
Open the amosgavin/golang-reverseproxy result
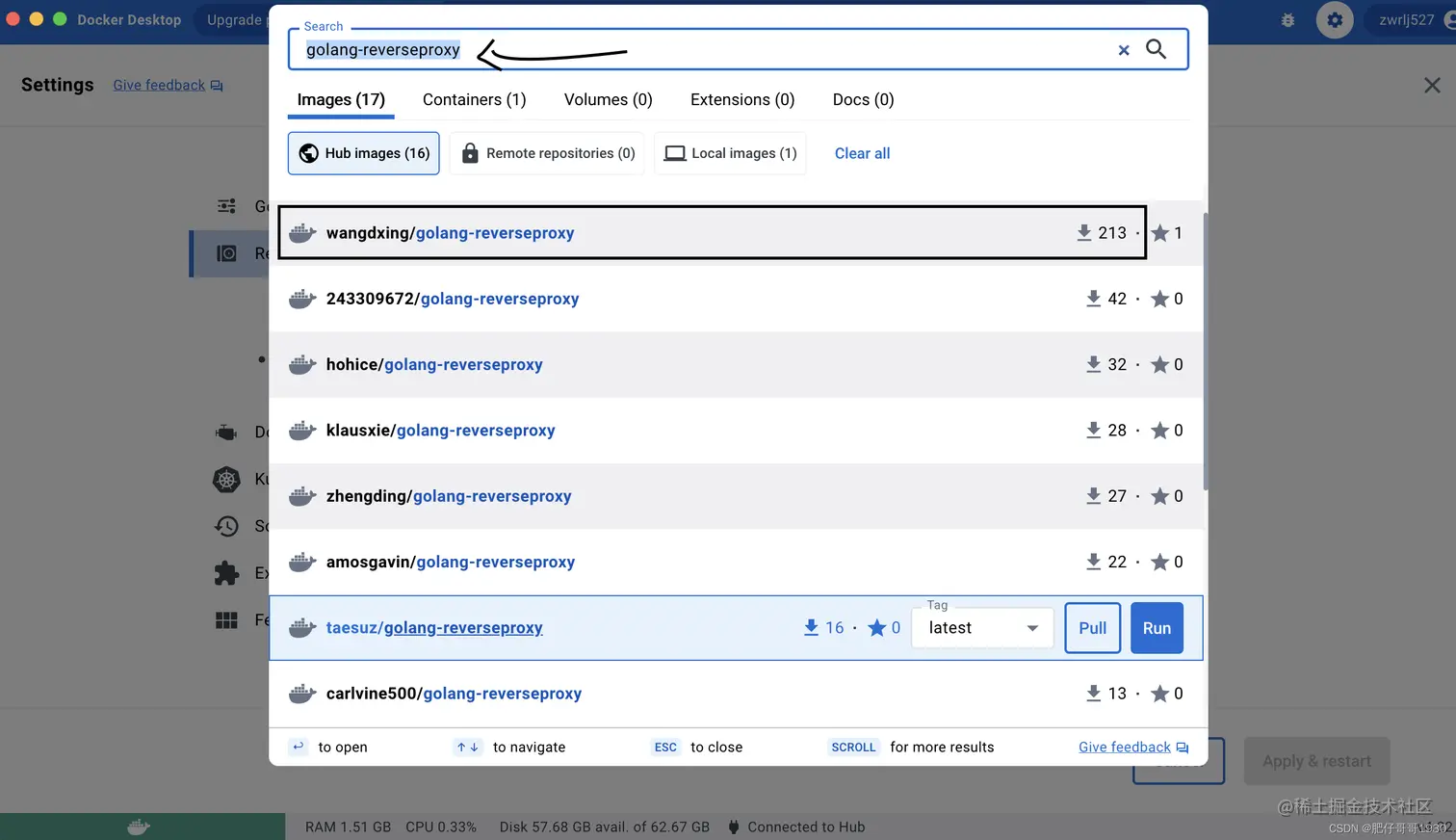[x=737, y=562]
